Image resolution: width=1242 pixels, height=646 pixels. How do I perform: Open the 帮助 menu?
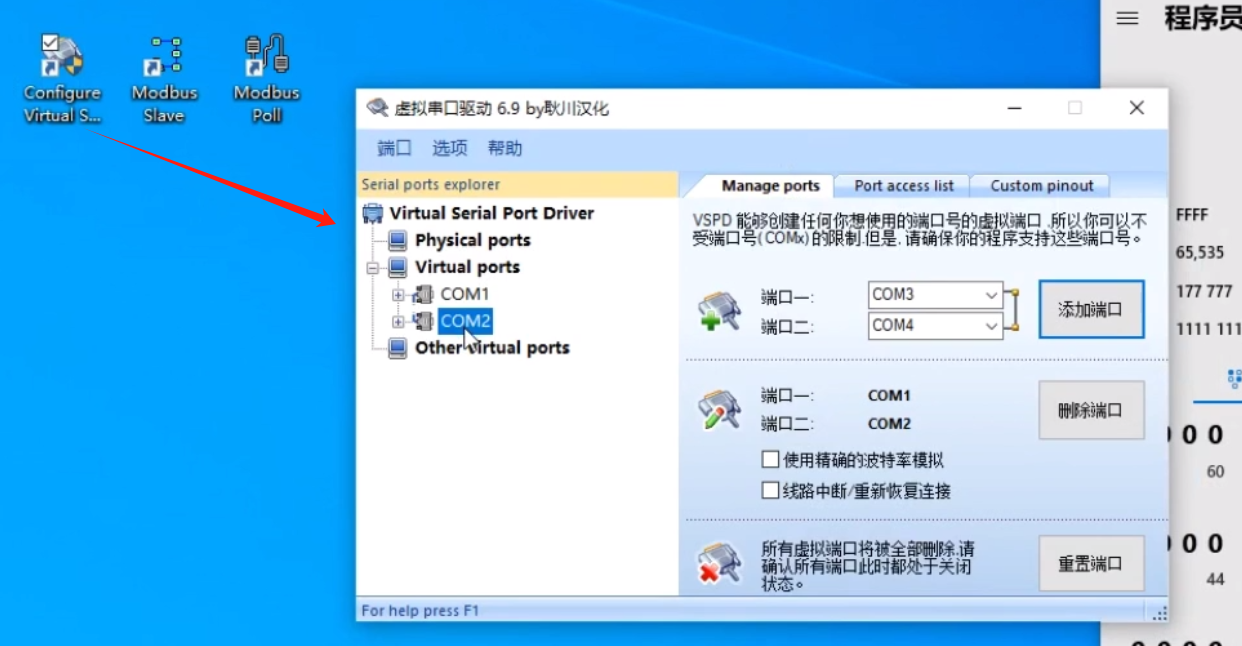tap(505, 148)
